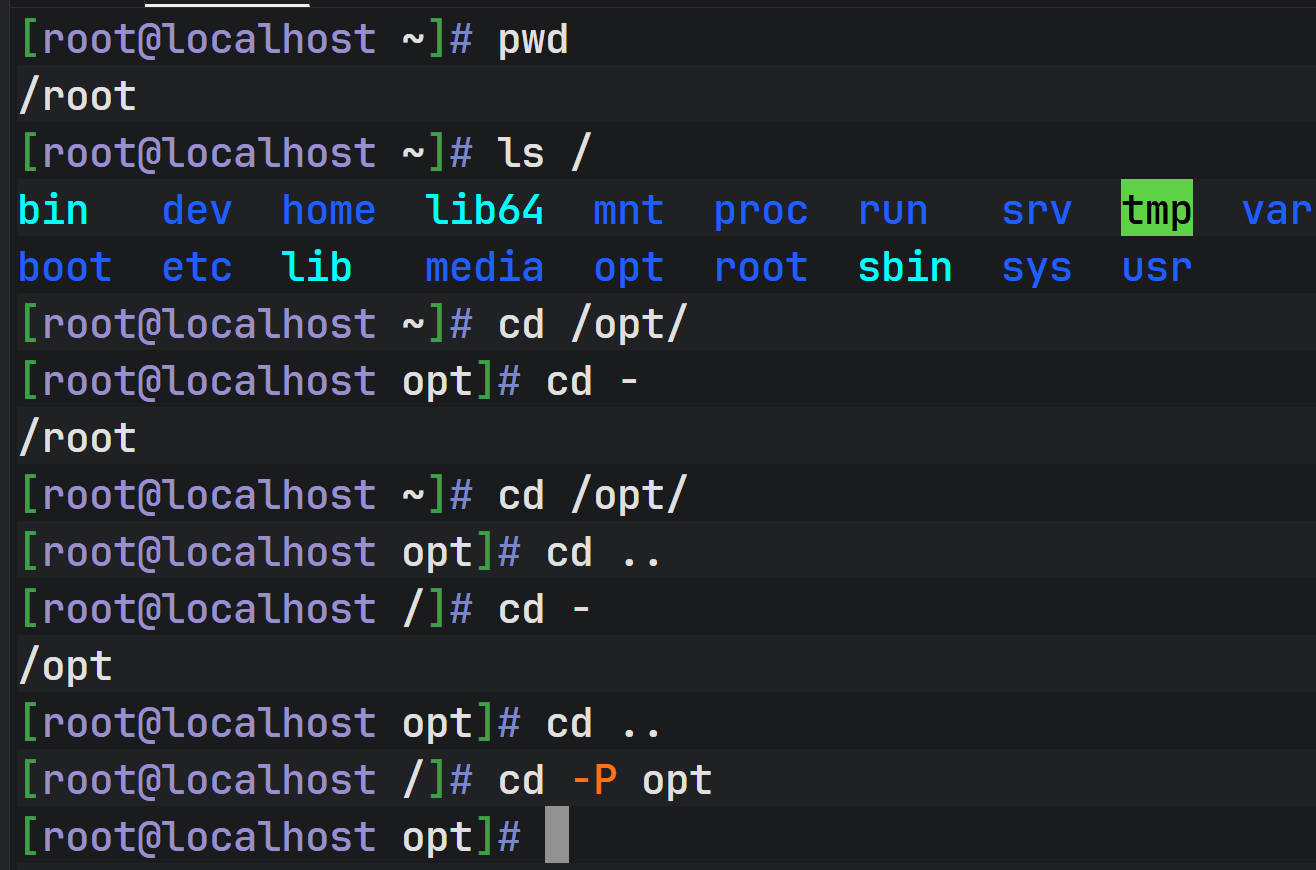
Task: Place cursor at the terminal's blinking block cursor
Action: (557, 836)
